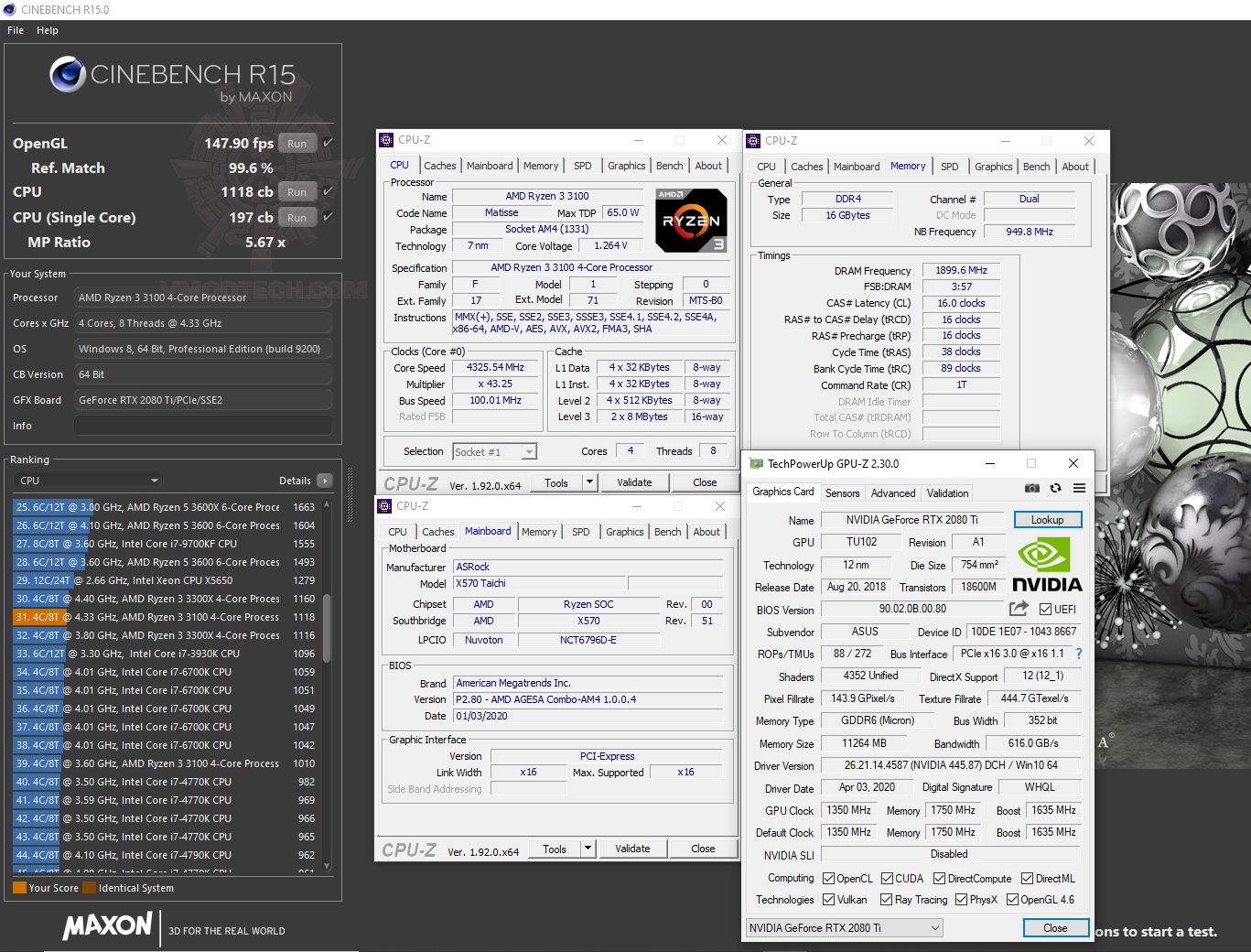Open Socket #1 selection dropdown
This screenshot has height=952, width=1251.
[x=494, y=451]
